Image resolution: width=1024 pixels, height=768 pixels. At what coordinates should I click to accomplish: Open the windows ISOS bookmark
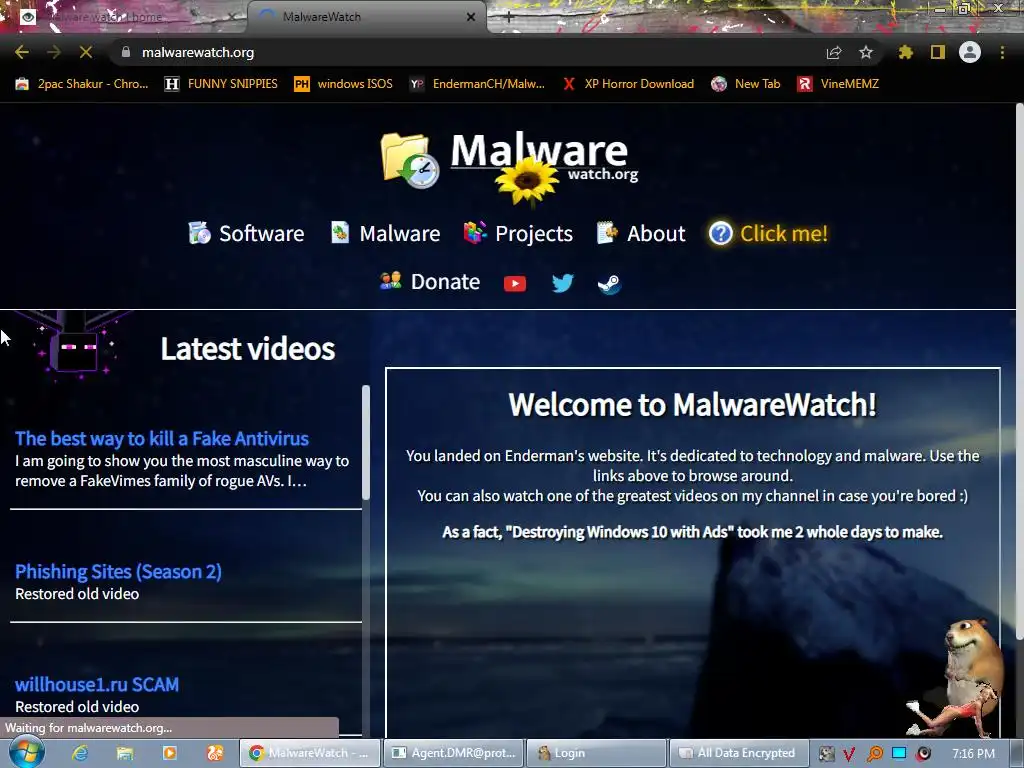[343, 84]
